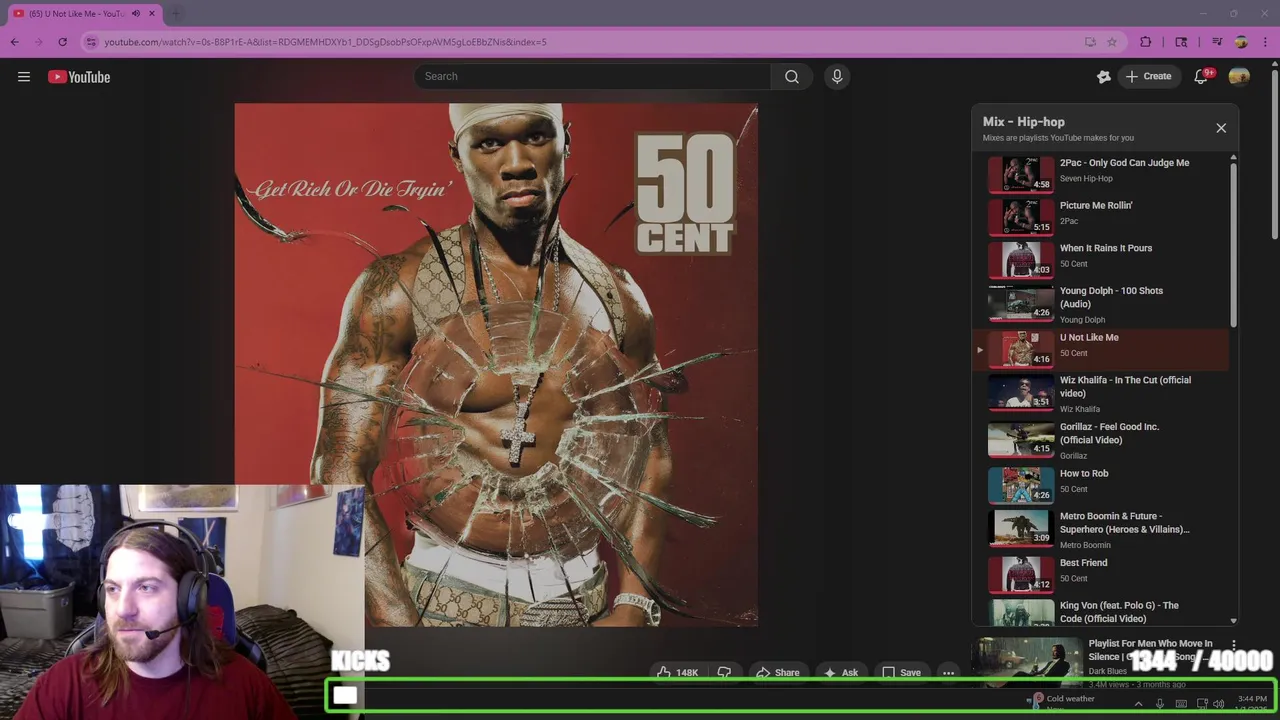Open the Cold weather taskbar widget
Viewport: 1280px width, 720px height.
click(1063, 702)
